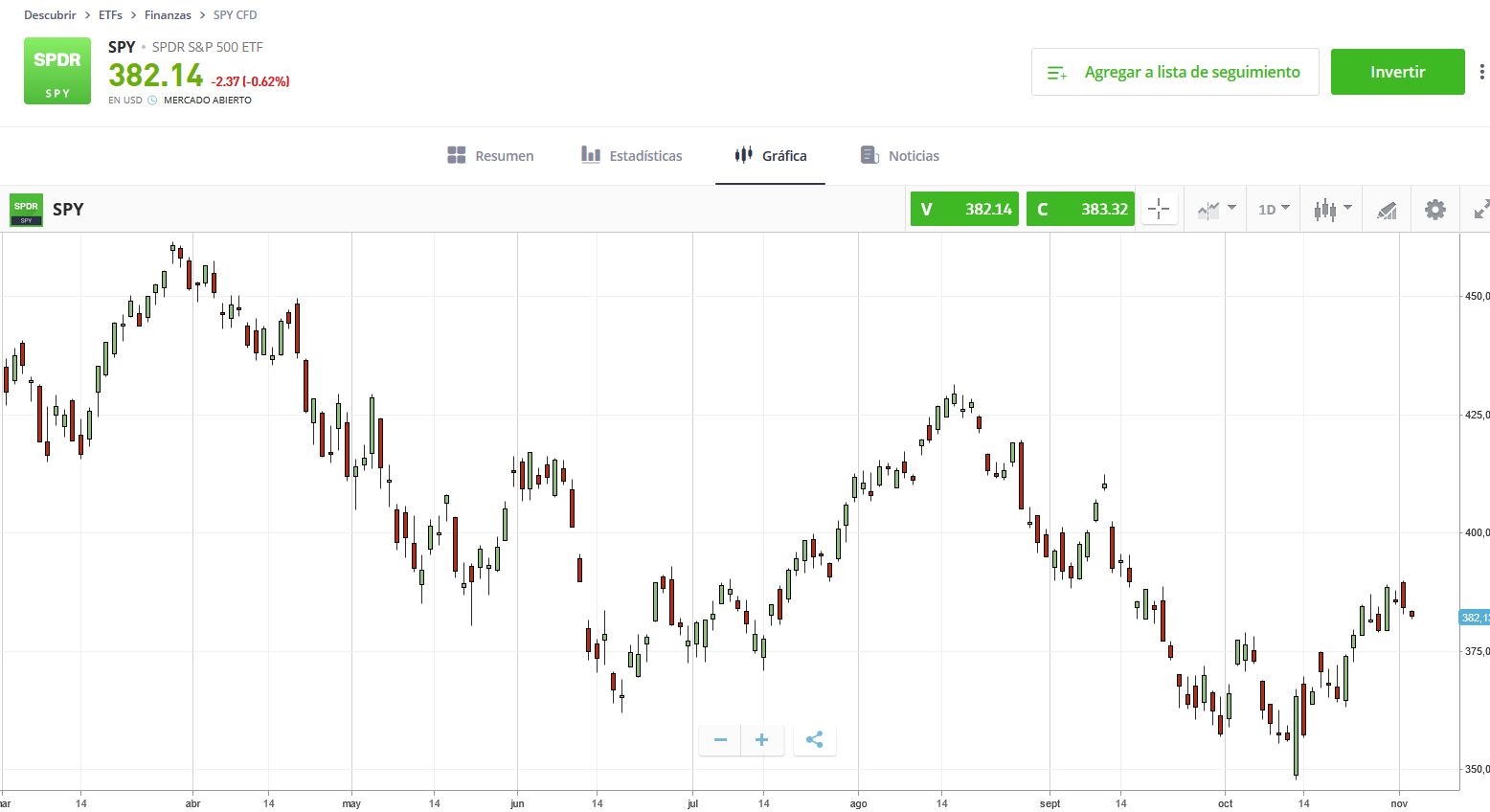Click the SPDR S&P 500 ETF name
The width and height of the screenshot is (1490, 812).
(x=207, y=47)
